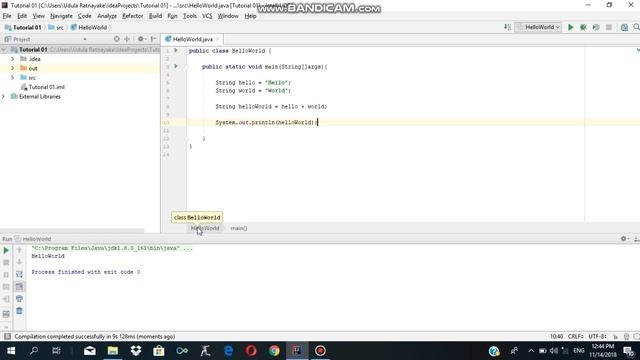
Task: Open the Chrome taskbar icon
Action: pos(274,351)
